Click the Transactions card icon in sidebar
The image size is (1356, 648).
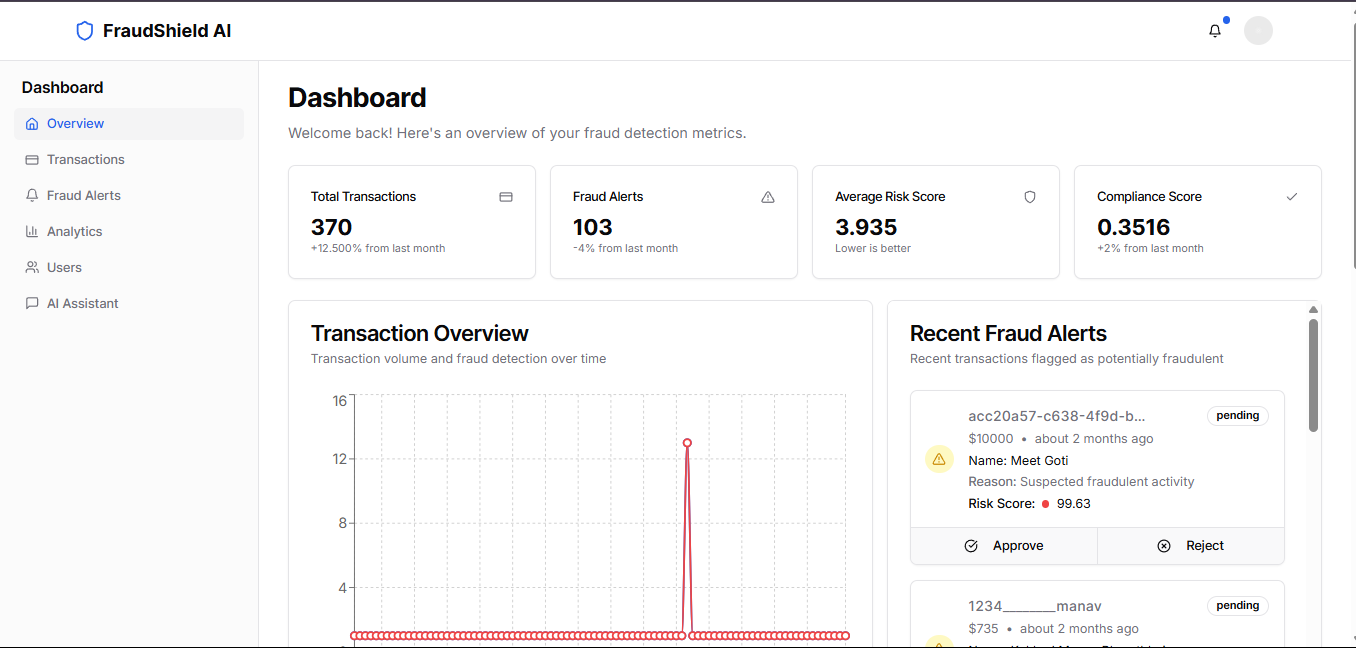click(x=32, y=160)
